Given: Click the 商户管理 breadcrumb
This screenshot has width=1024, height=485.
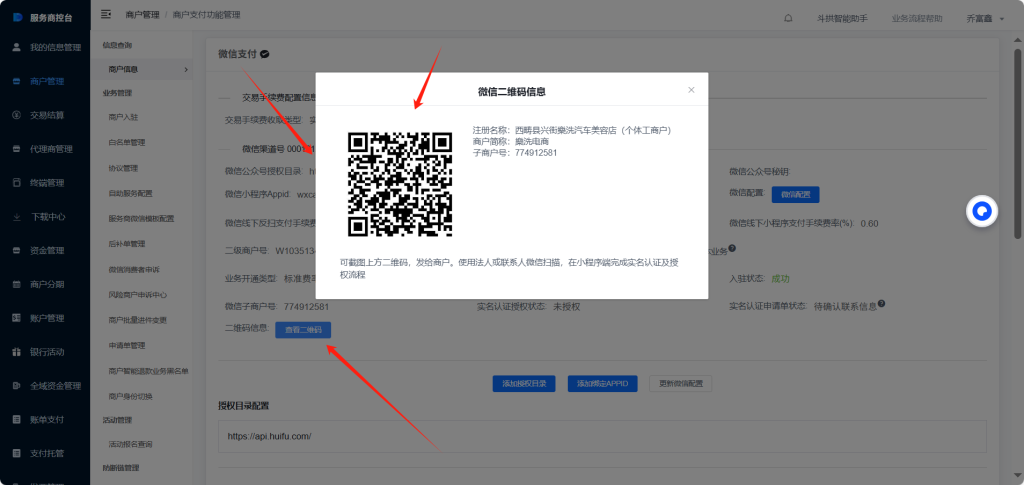Looking at the screenshot, I should [142, 14].
